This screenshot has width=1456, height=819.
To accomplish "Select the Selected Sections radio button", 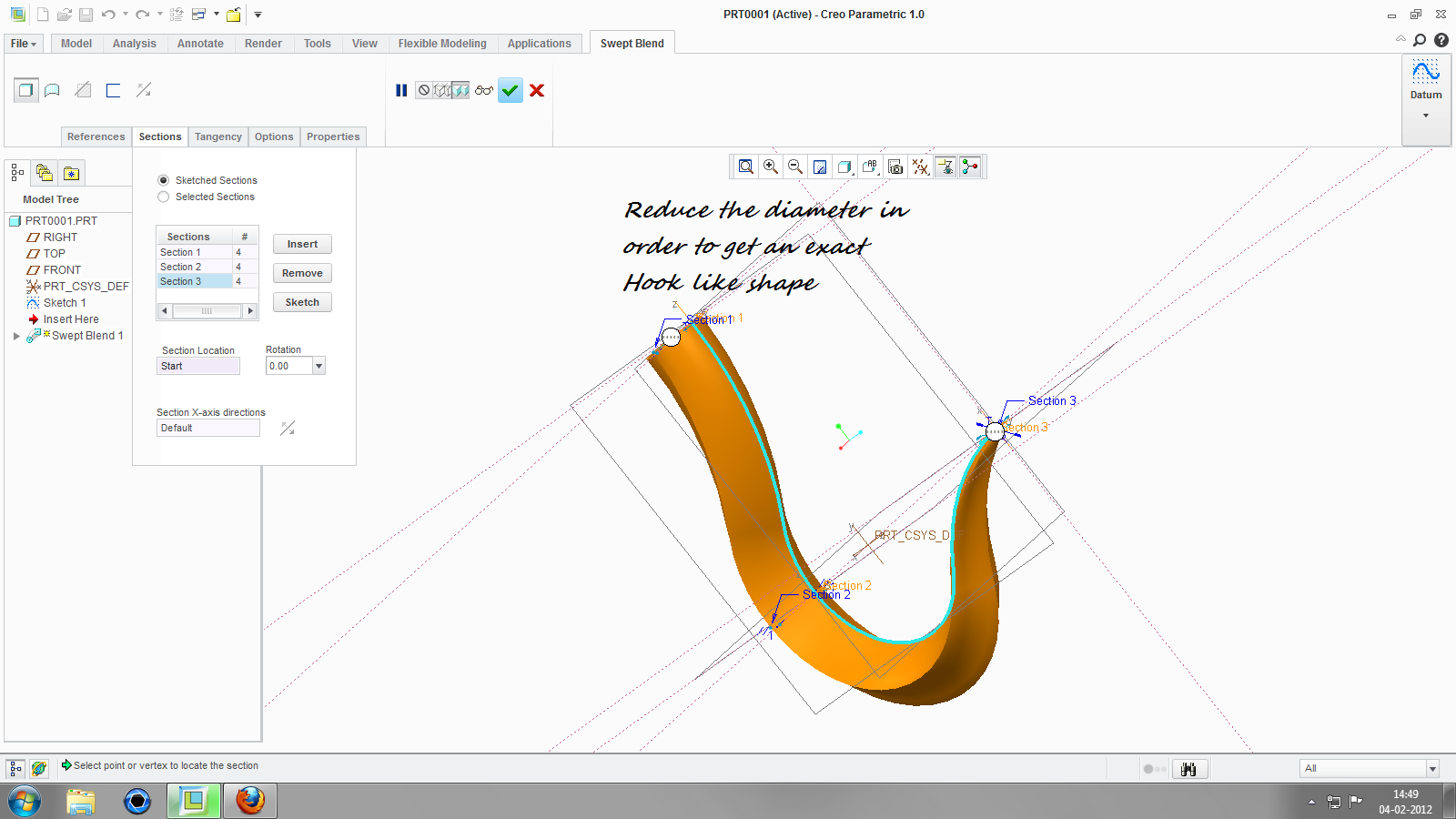I will coord(164,197).
